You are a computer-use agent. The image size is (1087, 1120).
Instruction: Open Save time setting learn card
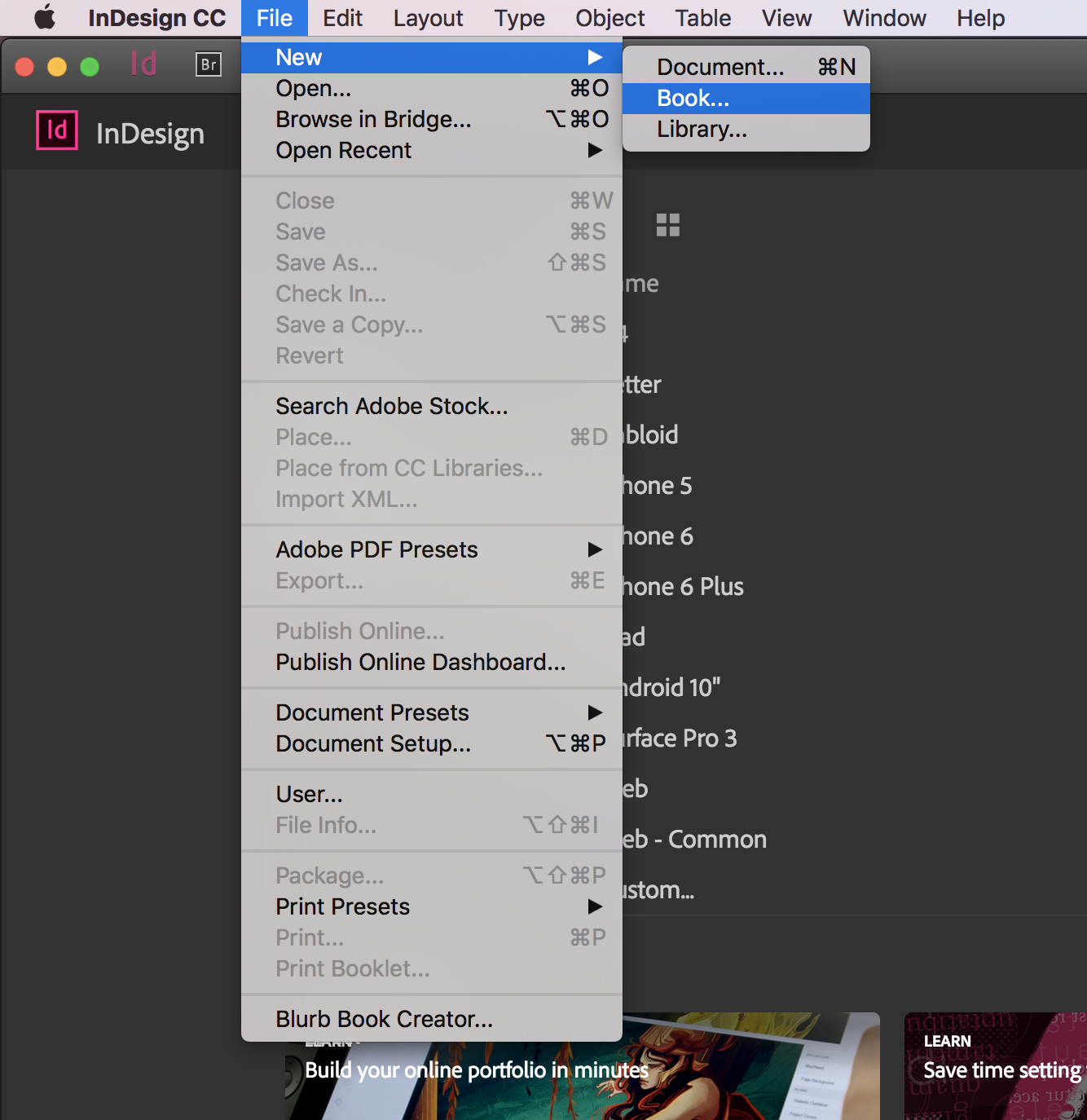click(995, 1066)
